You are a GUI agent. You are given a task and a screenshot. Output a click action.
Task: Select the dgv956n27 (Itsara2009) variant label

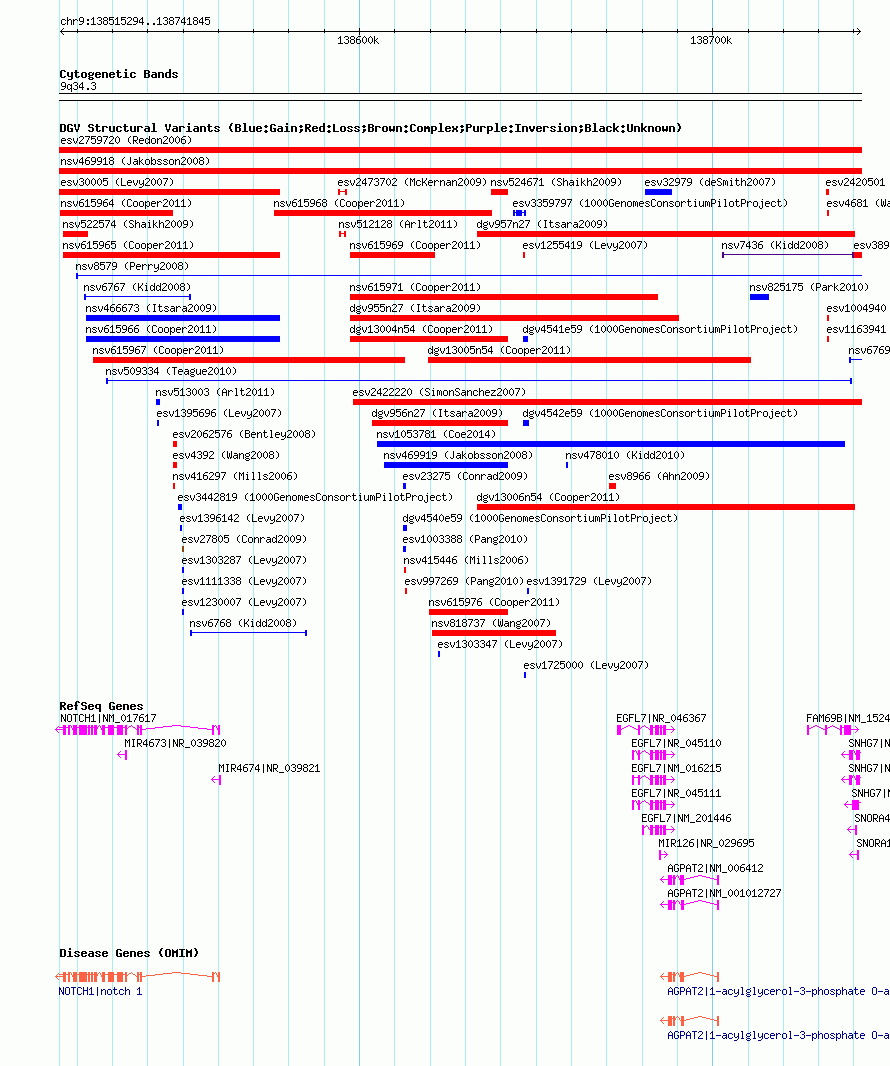click(437, 414)
